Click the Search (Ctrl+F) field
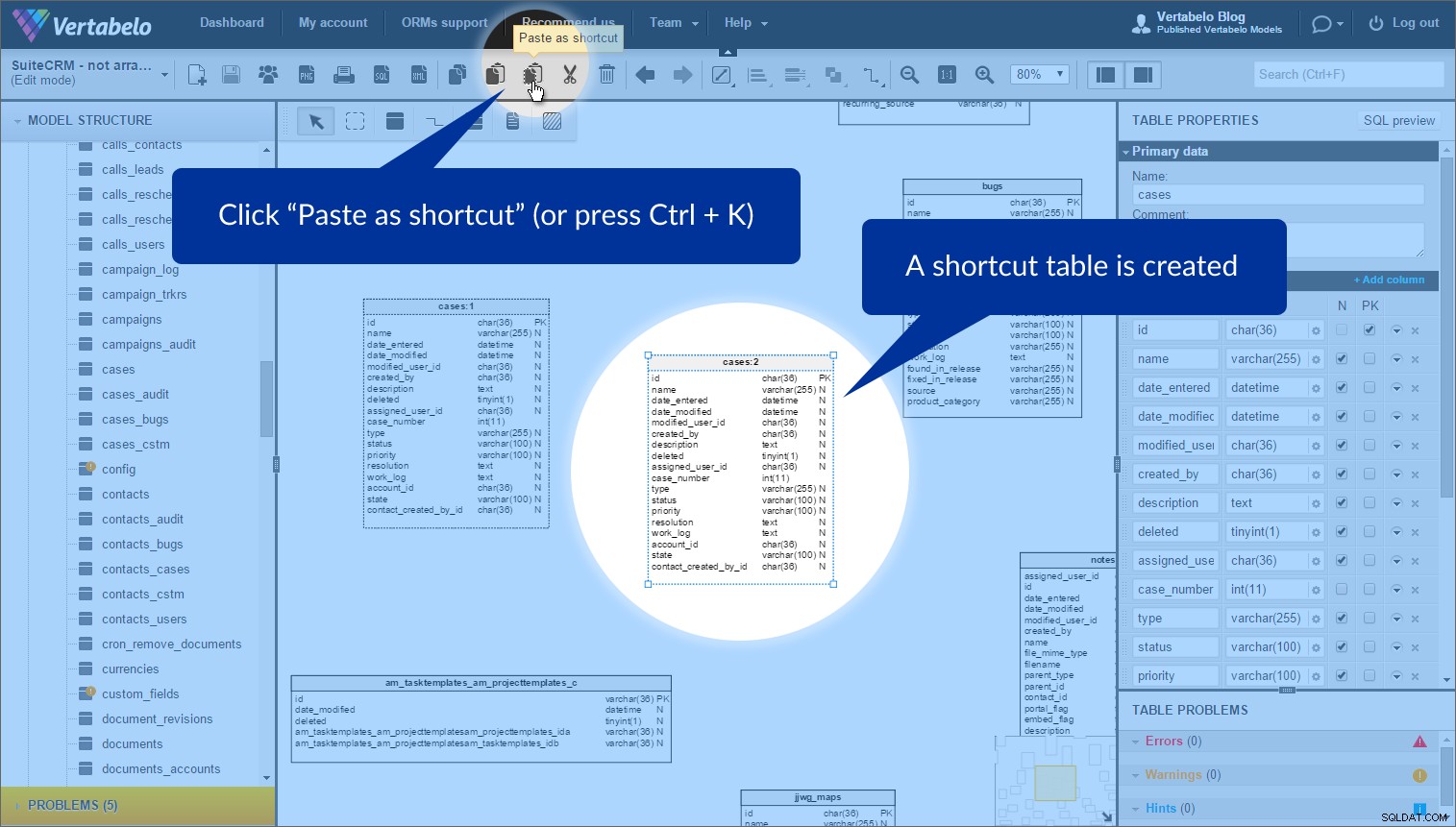This screenshot has width=1456, height=827. point(1348,74)
